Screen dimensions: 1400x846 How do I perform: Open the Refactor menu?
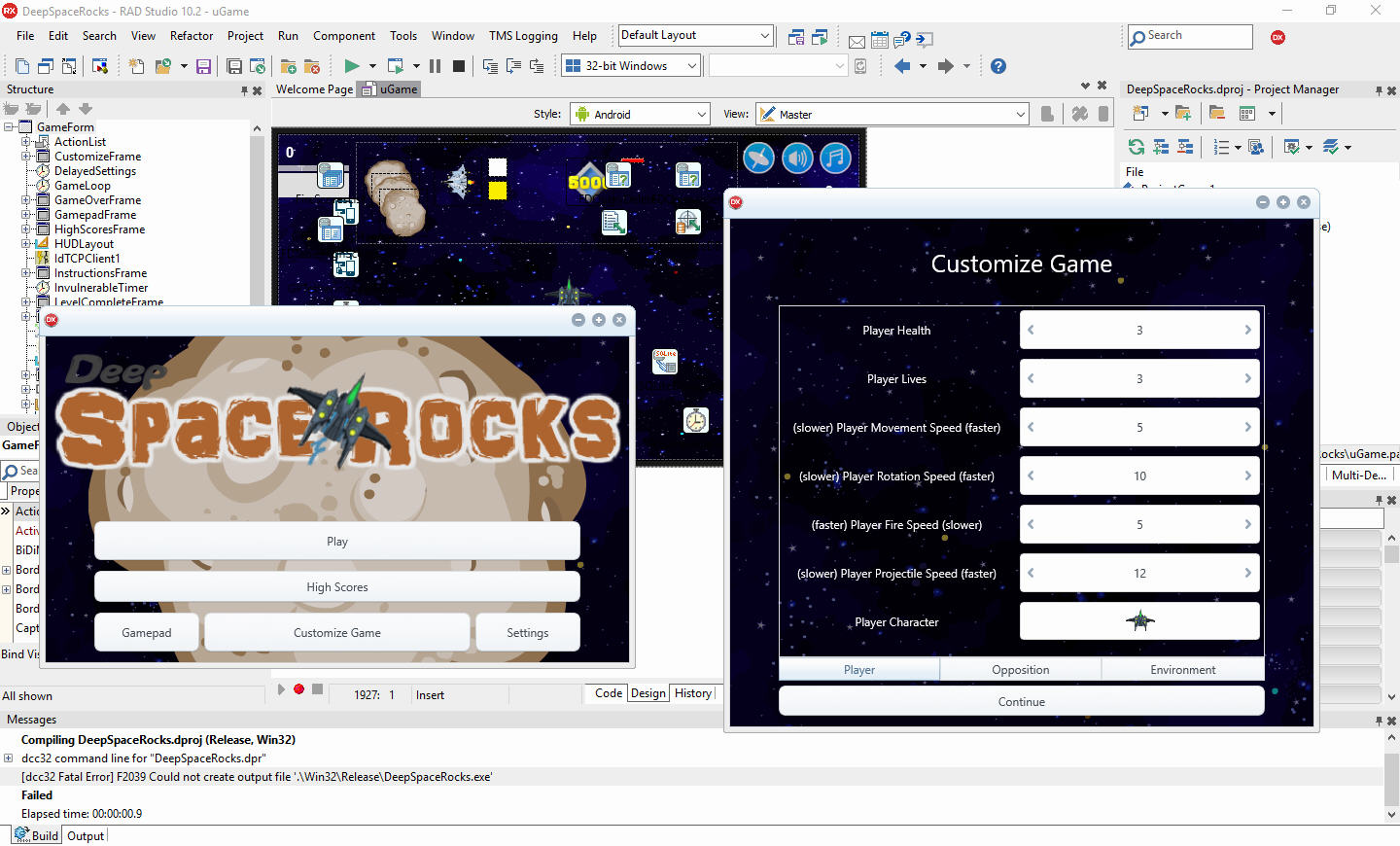coord(191,36)
